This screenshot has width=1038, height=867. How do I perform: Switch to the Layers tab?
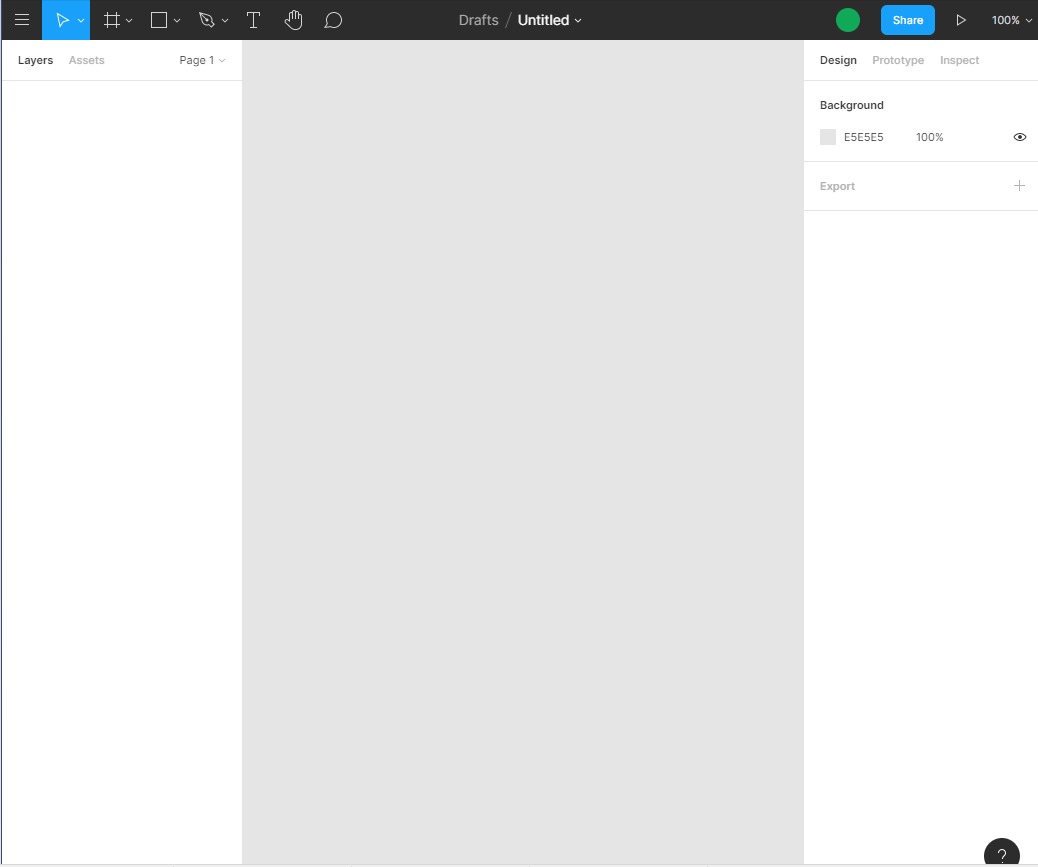click(35, 60)
